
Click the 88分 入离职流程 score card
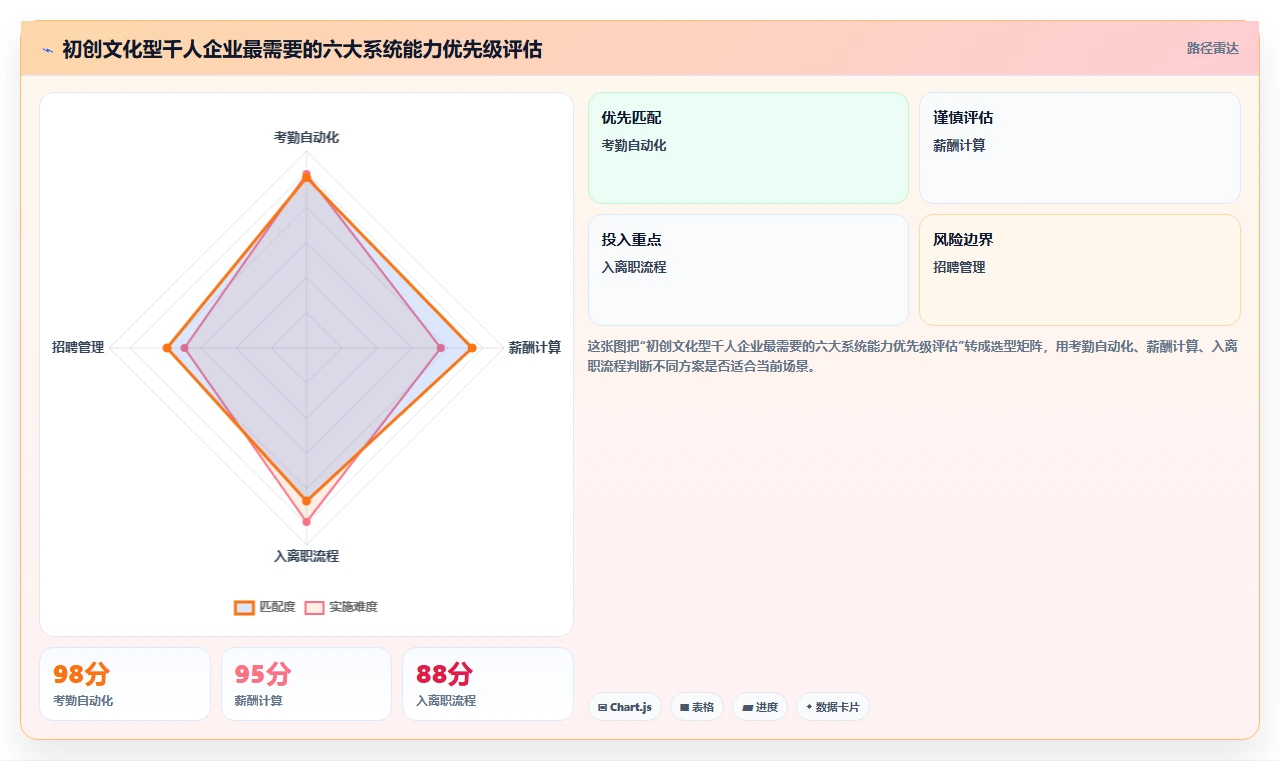[x=488, y=684]
